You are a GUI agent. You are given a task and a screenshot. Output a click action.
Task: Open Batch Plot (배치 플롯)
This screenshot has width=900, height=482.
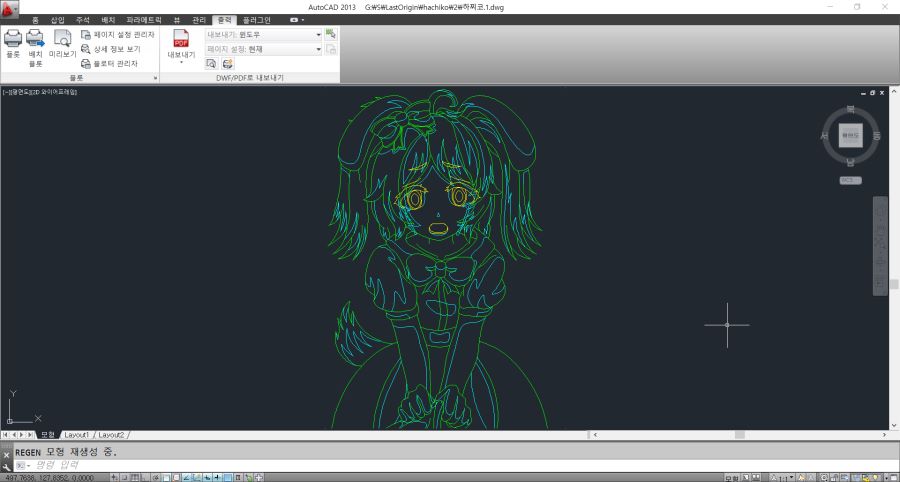pyautogui.click(x=35, y=42)
